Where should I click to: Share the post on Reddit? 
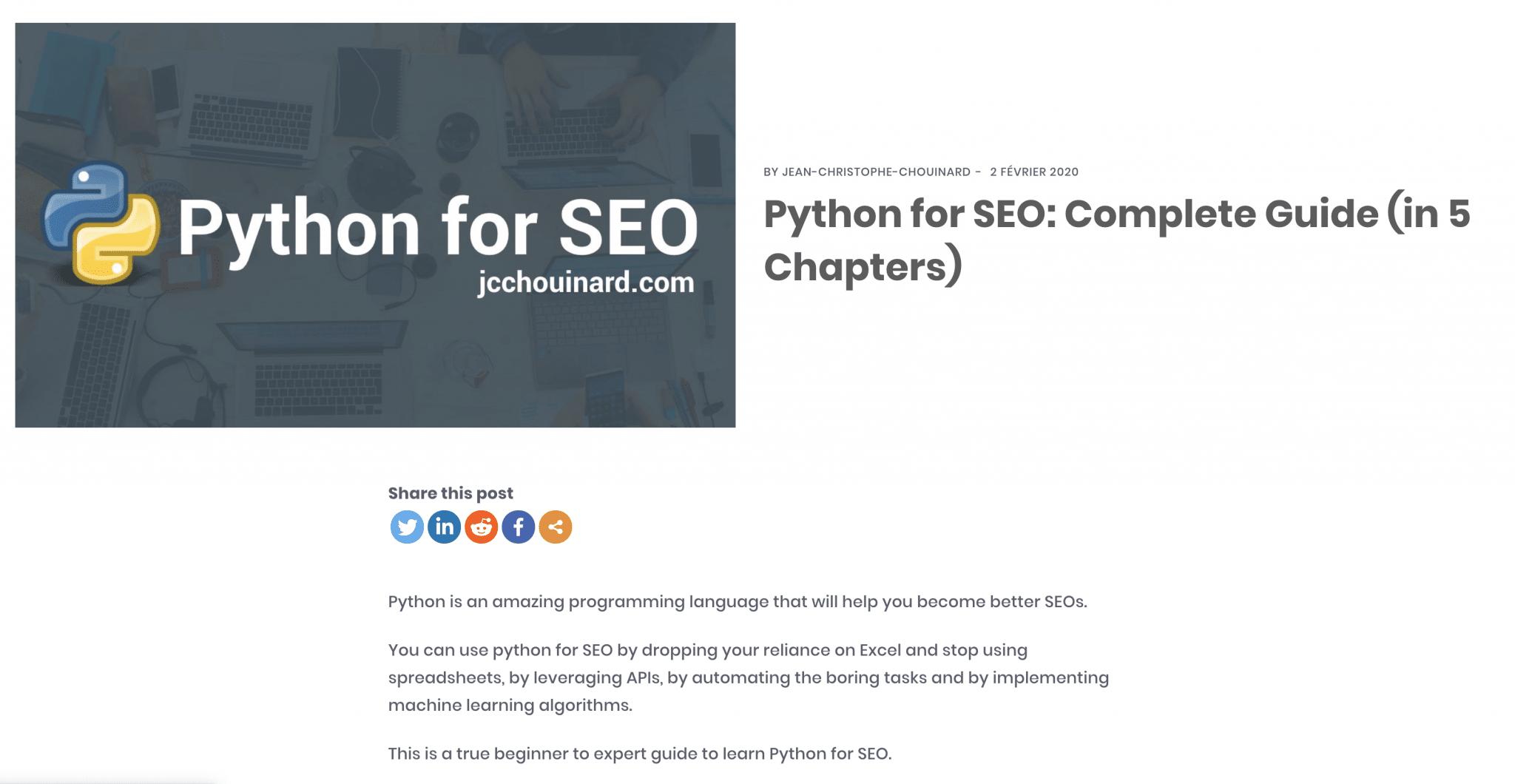click(x=482, y=527)
